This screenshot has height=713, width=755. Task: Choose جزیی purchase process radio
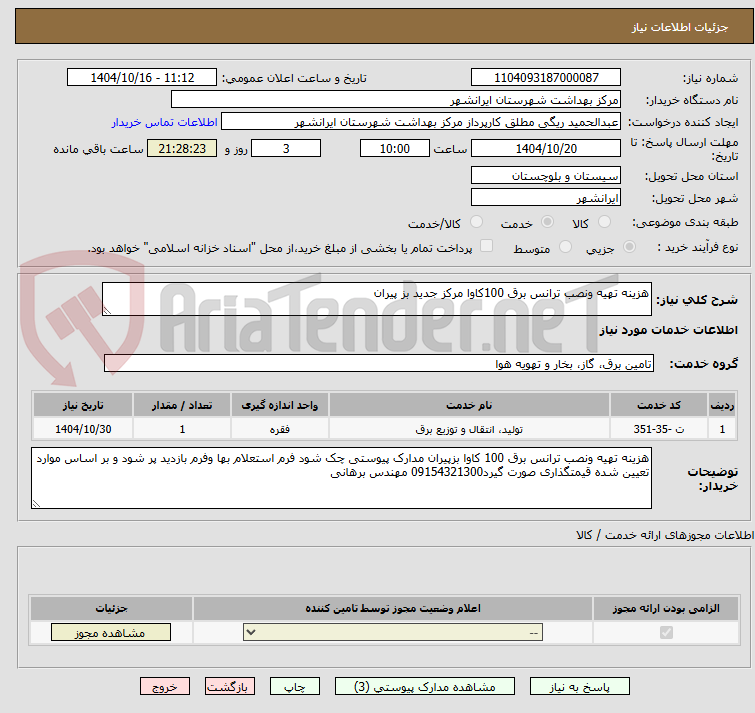[629, 247]
